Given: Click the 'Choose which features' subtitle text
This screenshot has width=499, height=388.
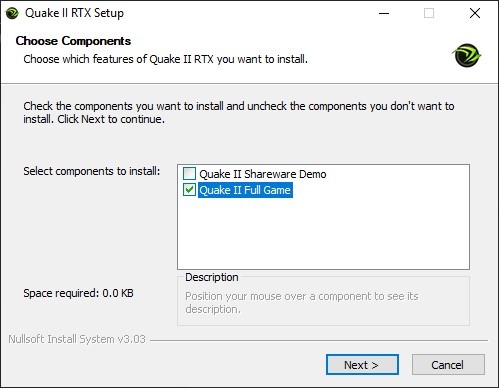Looking at the screenshot, I should [x=166, y=59].
